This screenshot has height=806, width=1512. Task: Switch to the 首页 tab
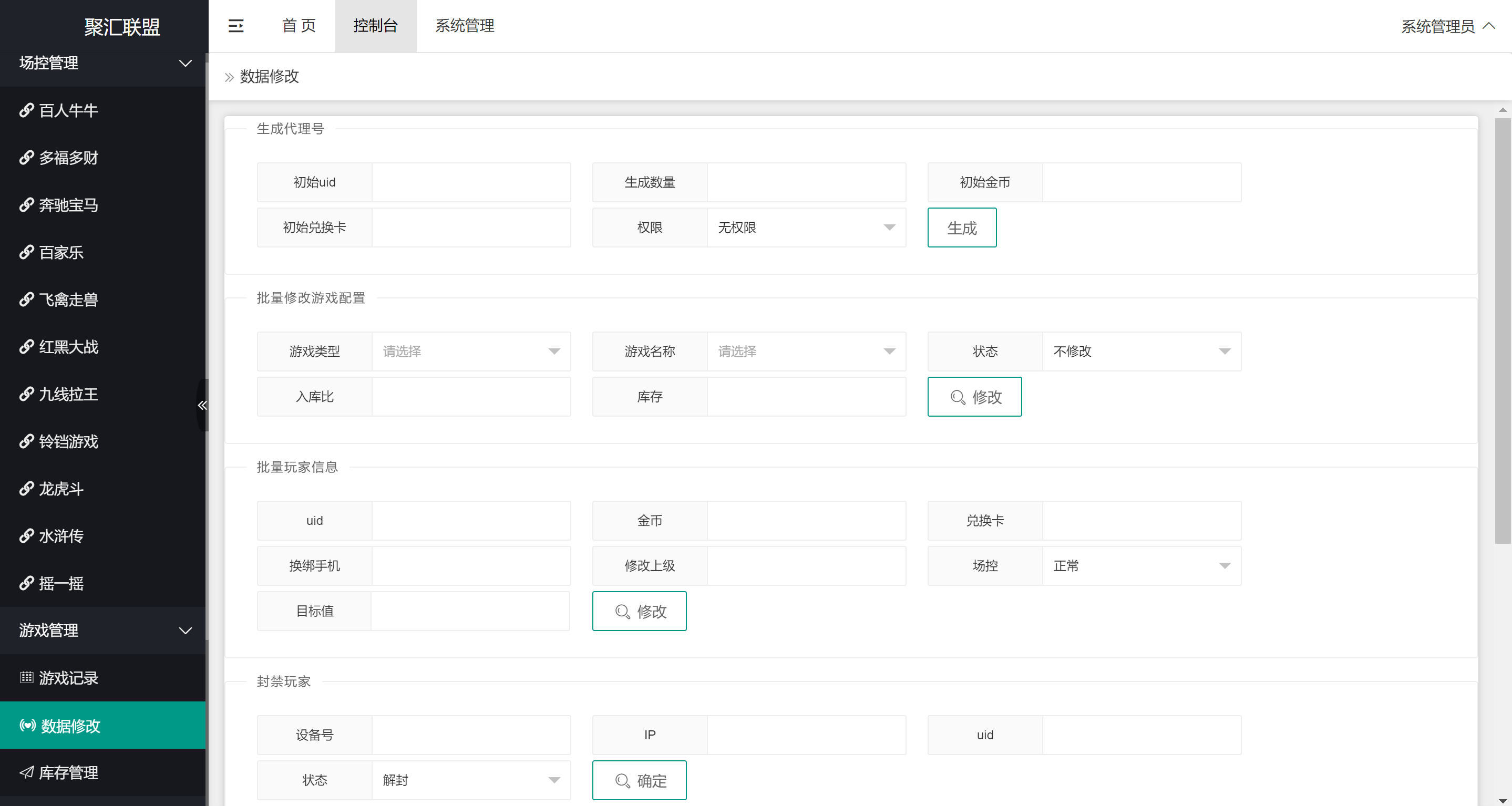point(299,26)
